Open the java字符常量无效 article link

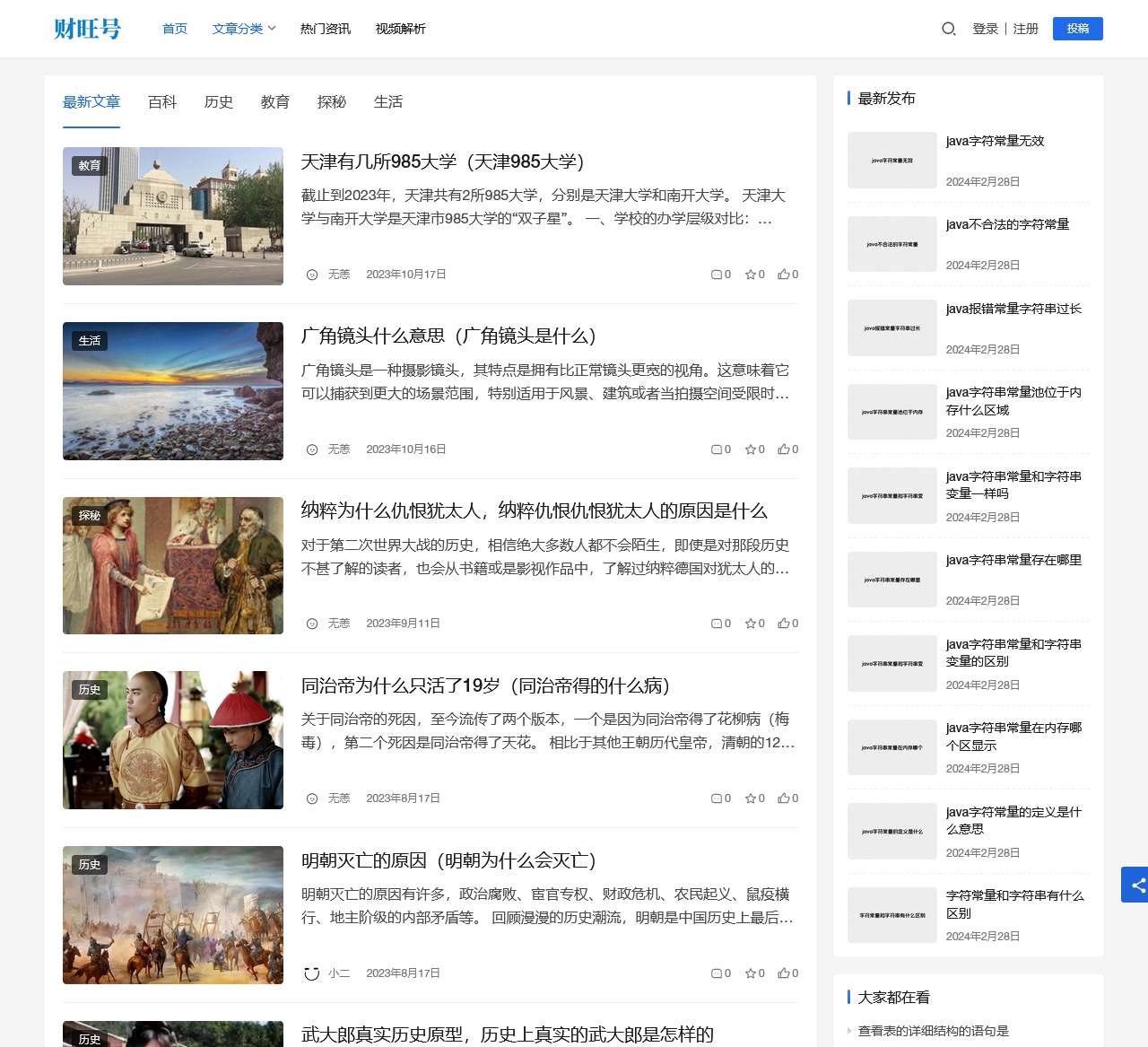995,141
